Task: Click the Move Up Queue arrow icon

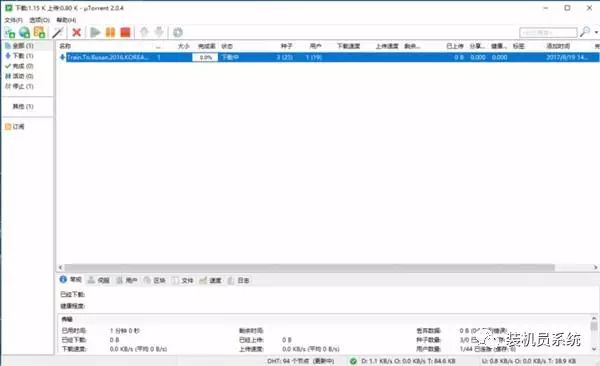Action: coord(144,32)
